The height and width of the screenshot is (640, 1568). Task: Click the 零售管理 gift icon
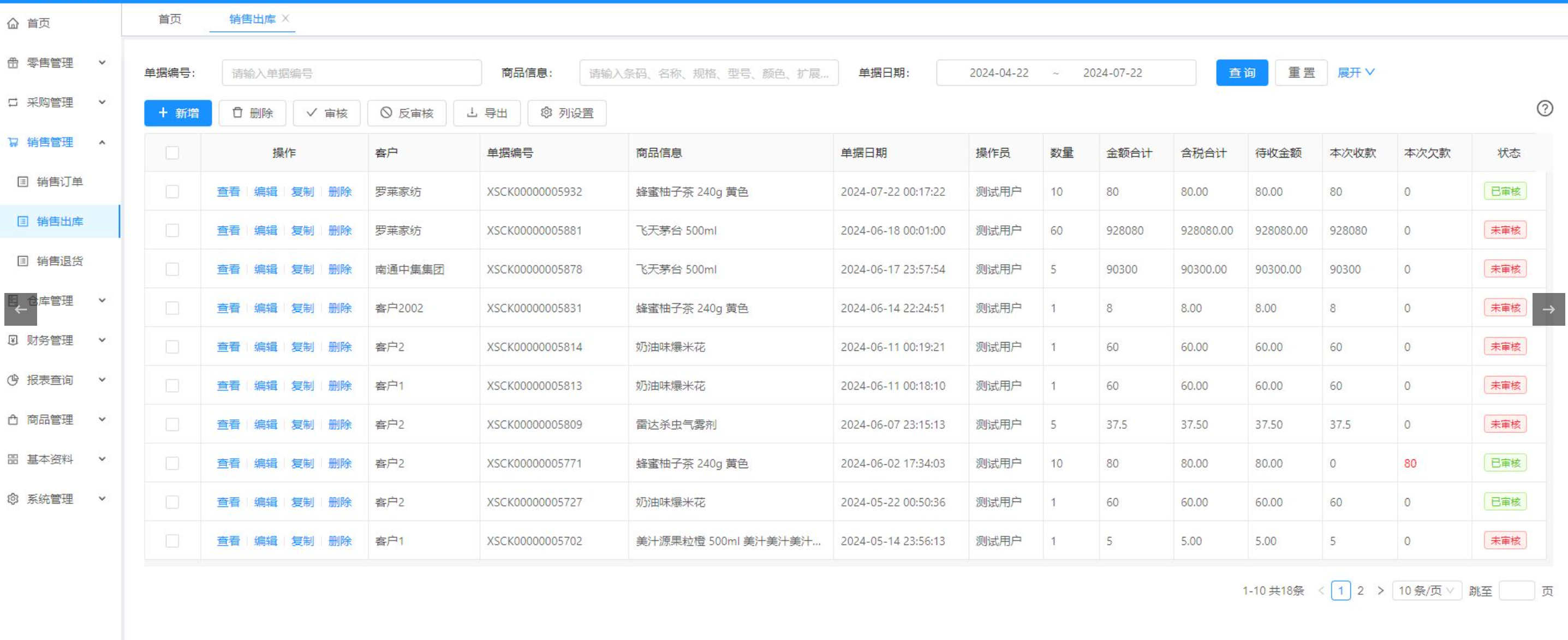pyautogui.click(x=13, y=63)
